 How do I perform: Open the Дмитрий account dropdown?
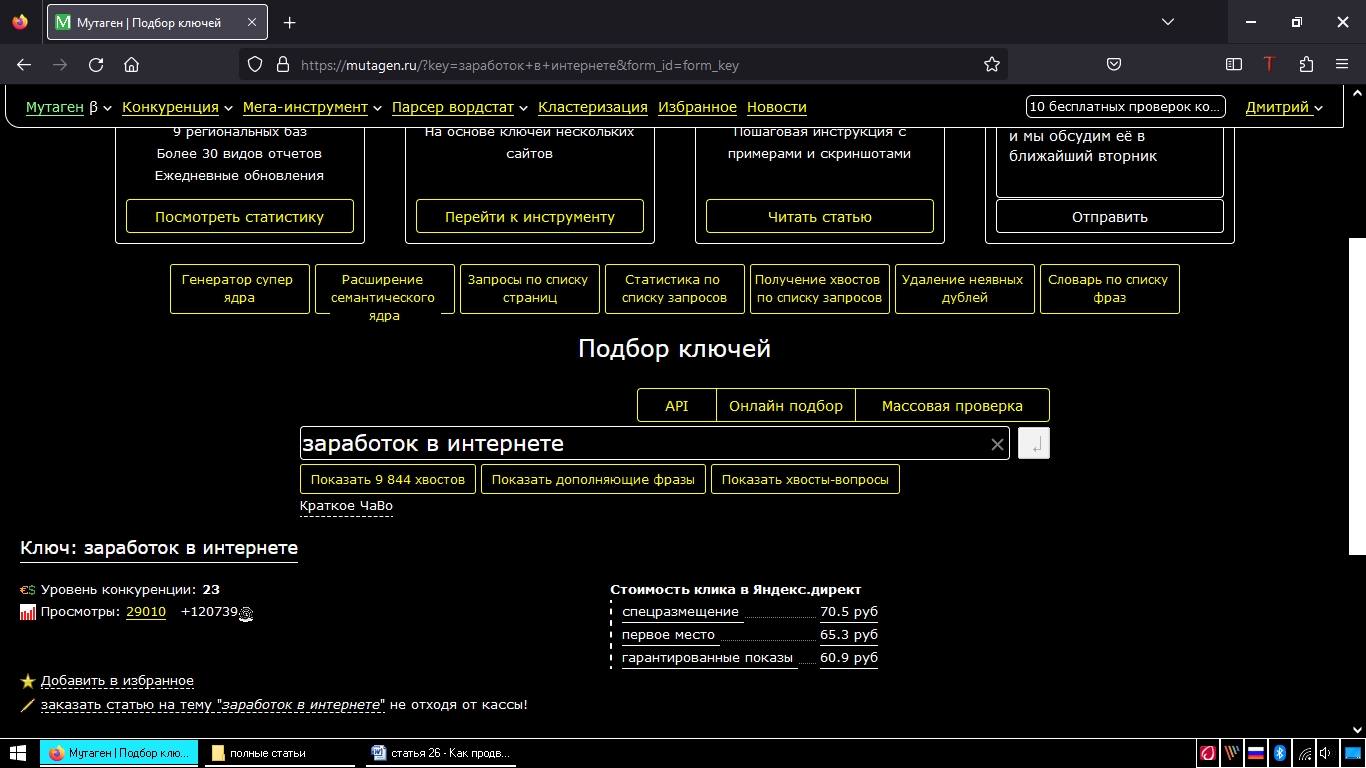tap(1284, 107)
